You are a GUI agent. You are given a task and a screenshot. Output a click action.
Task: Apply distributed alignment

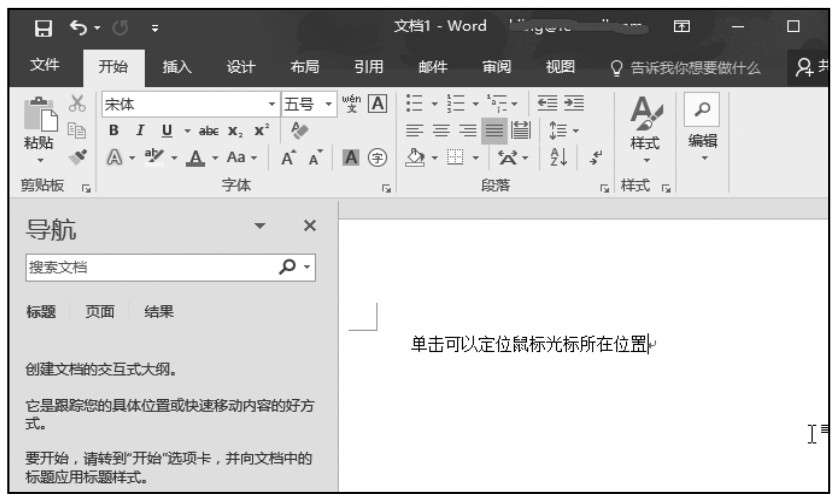[521, 130]
